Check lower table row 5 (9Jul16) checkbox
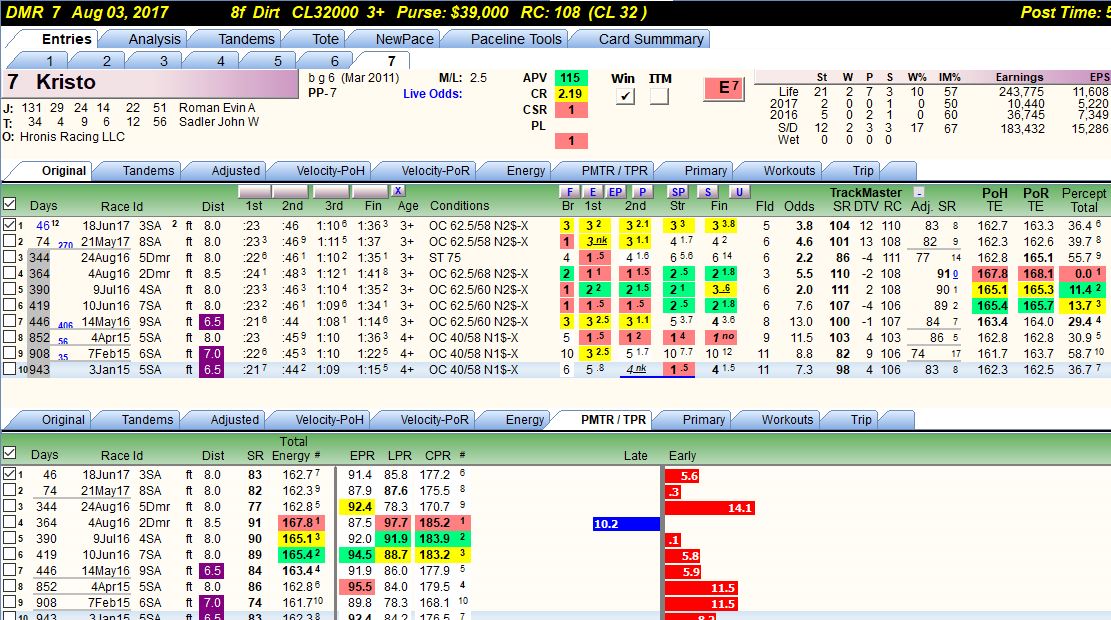This screenshot has height=620, width=1111. coord(9,537)
